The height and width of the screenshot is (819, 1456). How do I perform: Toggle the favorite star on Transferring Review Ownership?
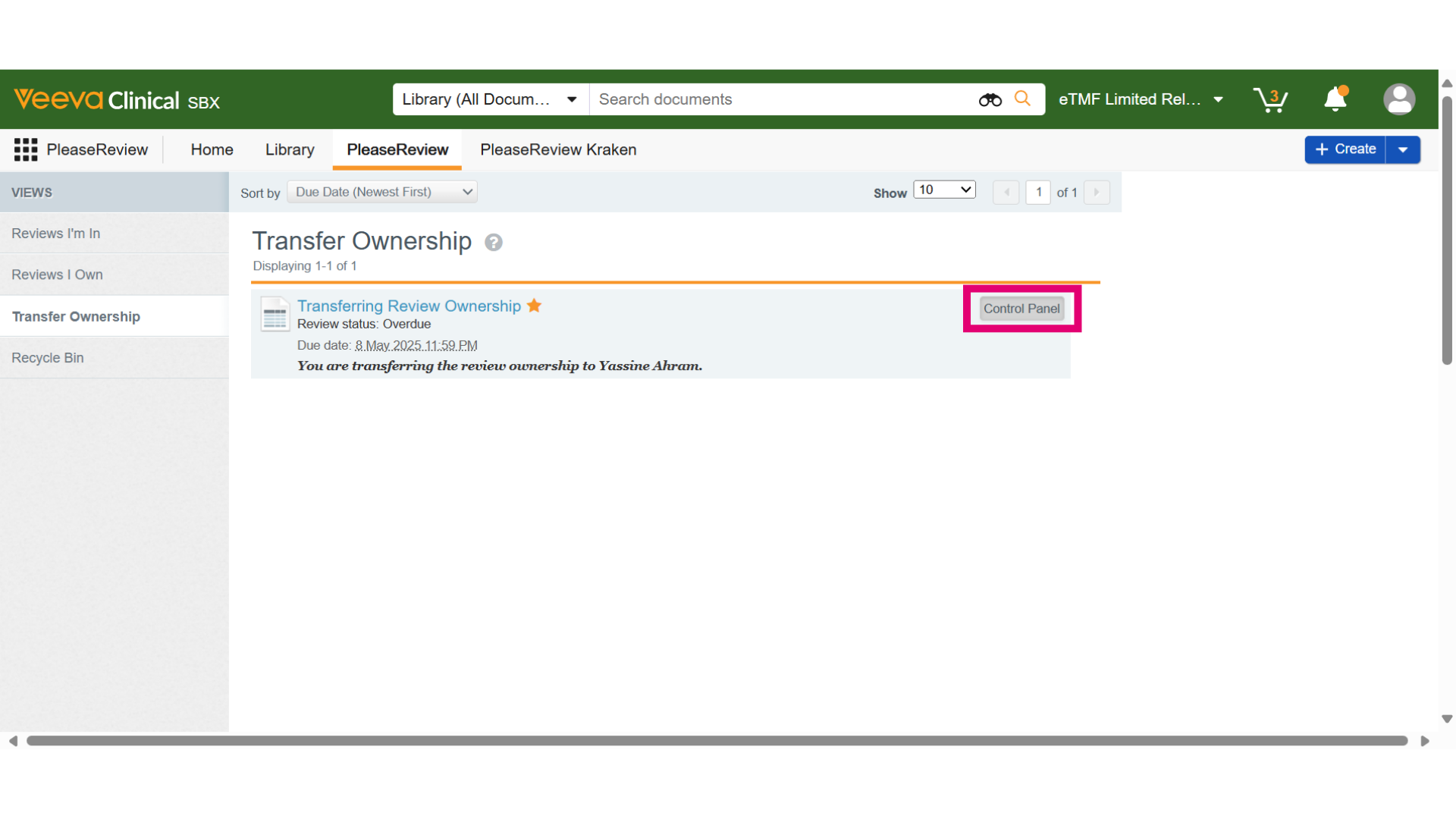(535, 306)
